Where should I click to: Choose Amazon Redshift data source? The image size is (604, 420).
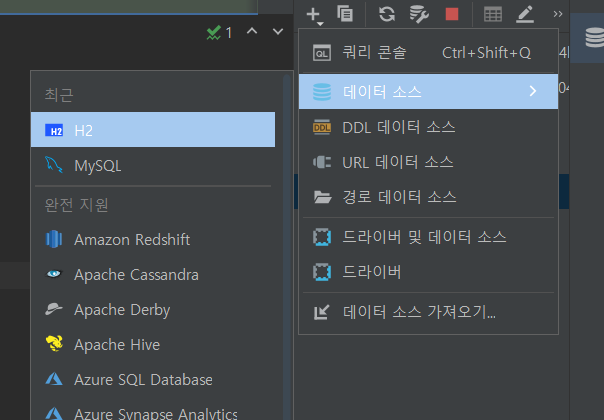153,240
